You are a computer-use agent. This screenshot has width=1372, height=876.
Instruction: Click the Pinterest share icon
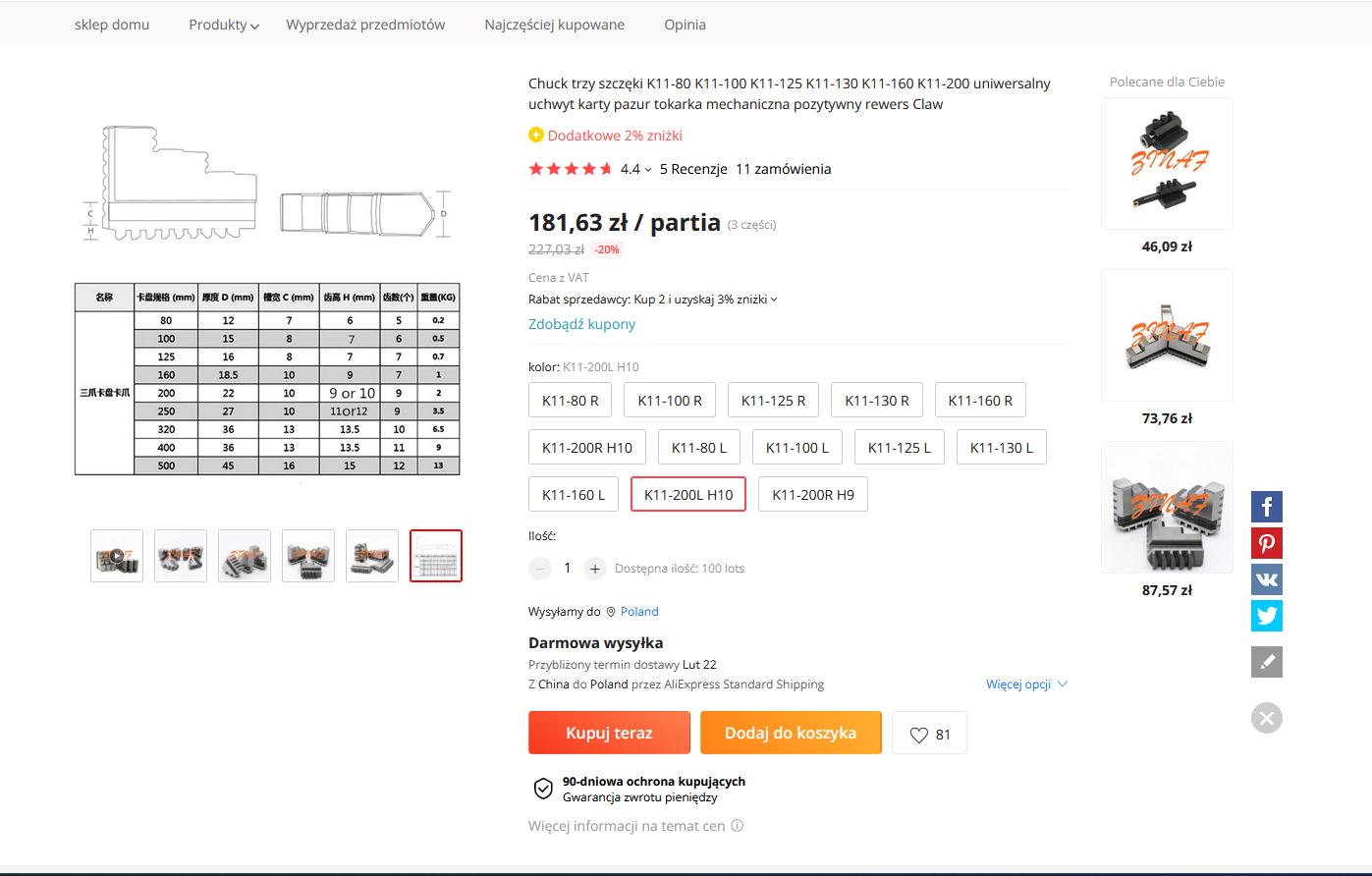coord(1266,543)
